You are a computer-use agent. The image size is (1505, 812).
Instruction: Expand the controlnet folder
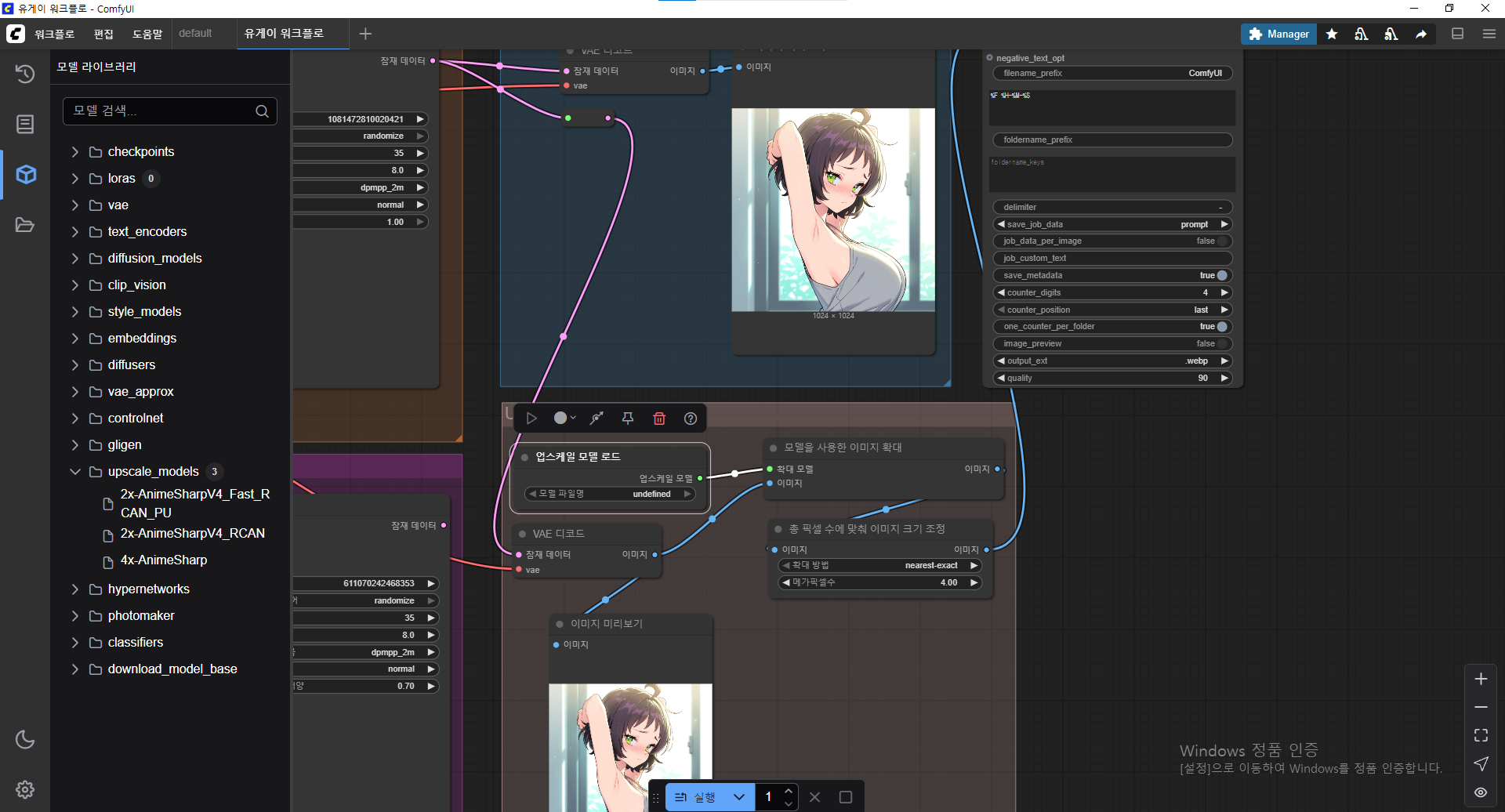(75, 419)
